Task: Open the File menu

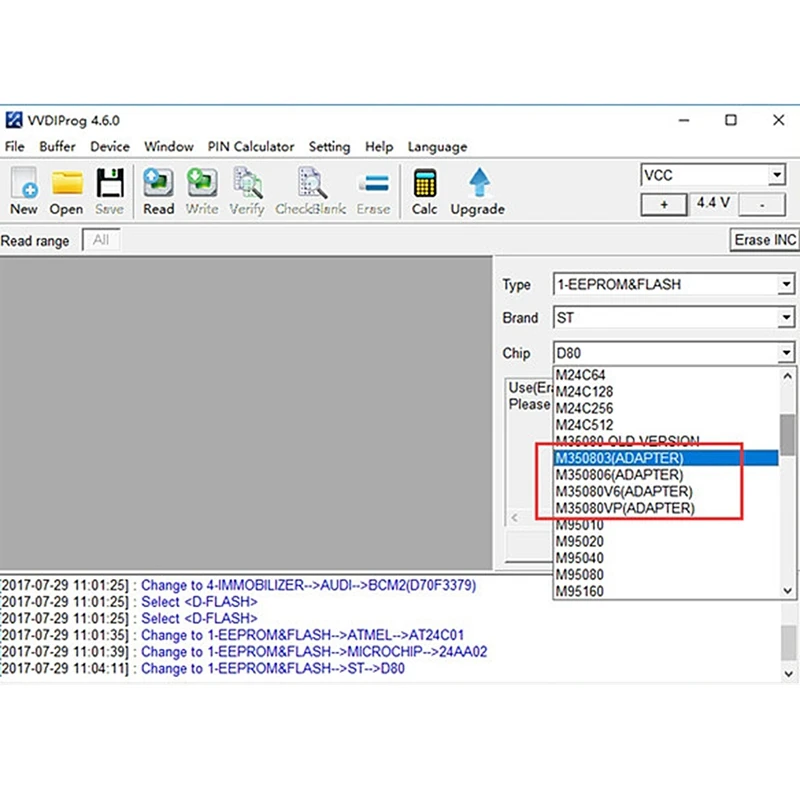Action: coord(15,147)
